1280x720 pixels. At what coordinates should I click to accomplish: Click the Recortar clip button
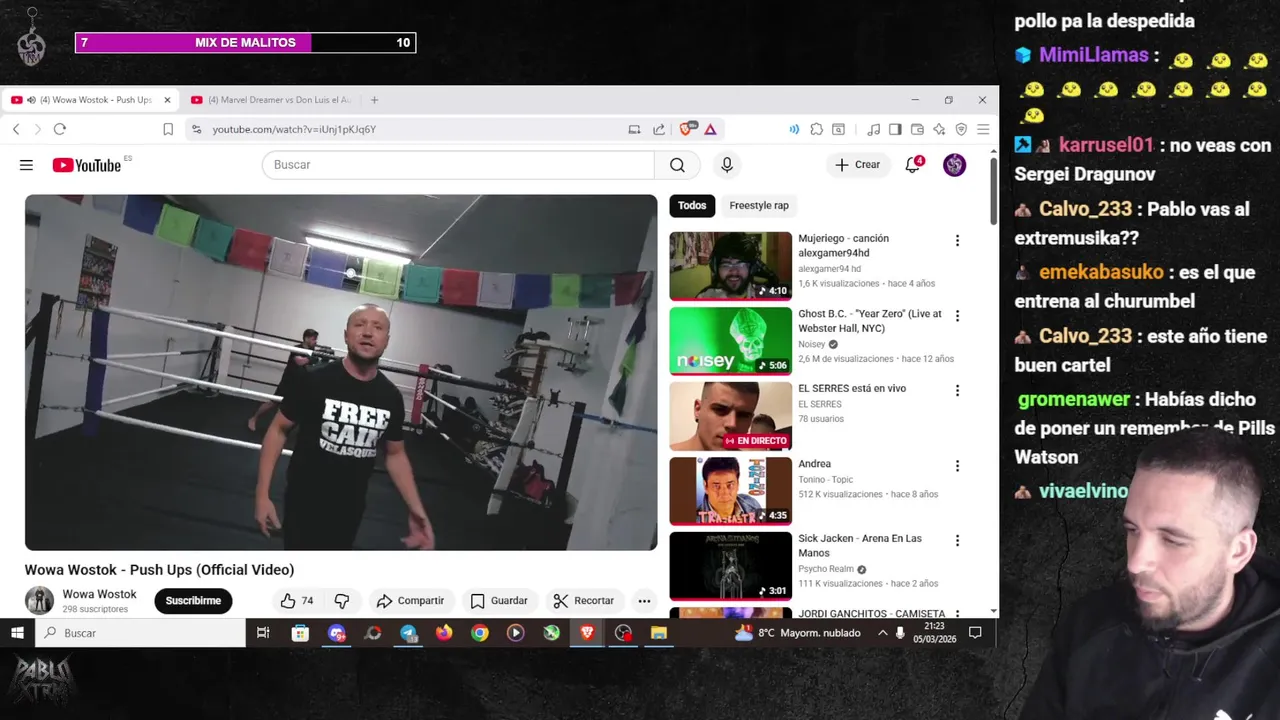584,601
